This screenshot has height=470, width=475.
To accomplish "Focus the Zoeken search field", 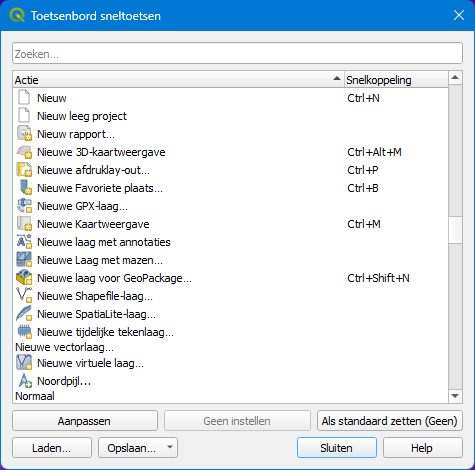I will (x=237, y=53).
